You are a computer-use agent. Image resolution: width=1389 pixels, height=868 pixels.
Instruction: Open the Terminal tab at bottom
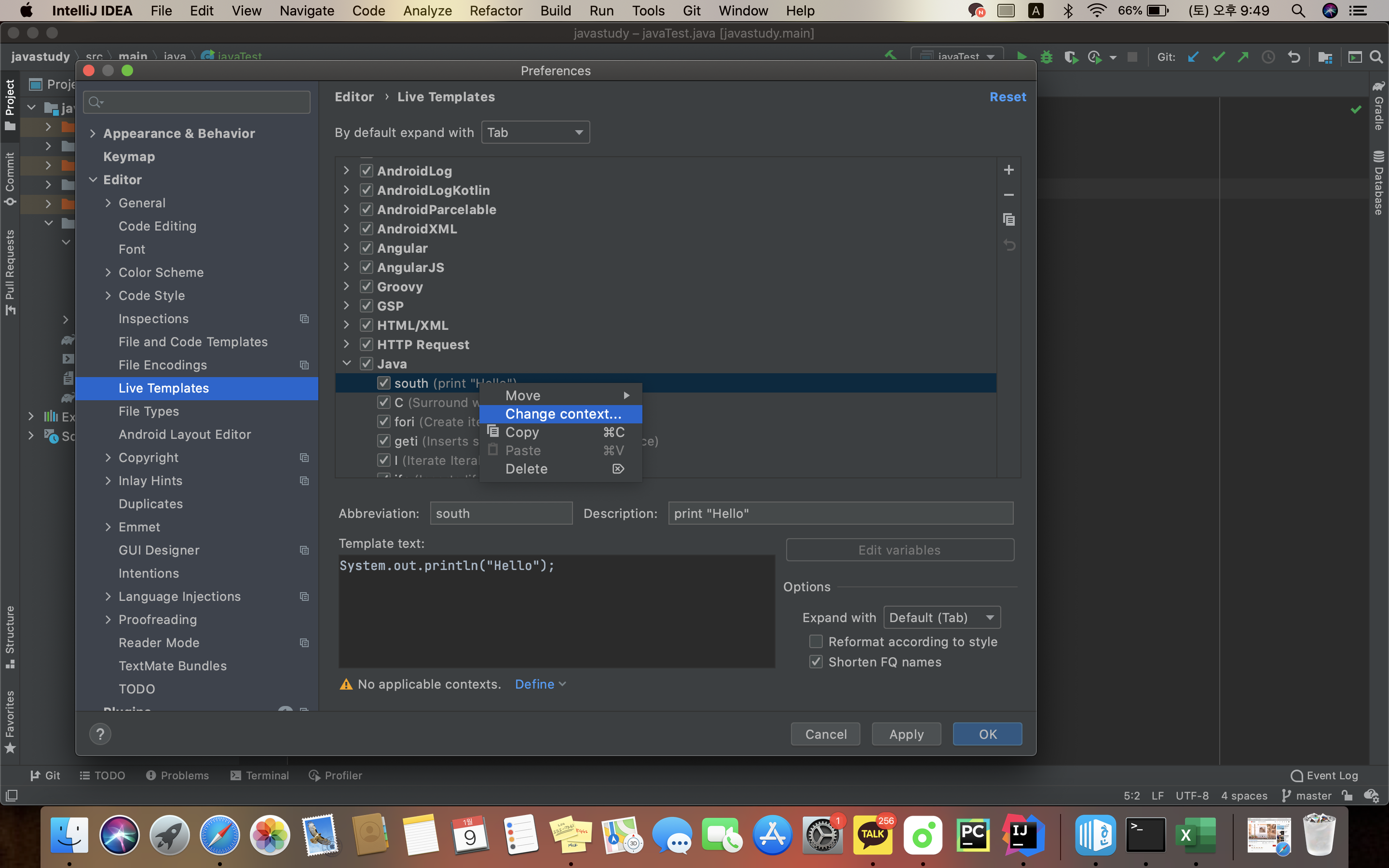(260, 775)
